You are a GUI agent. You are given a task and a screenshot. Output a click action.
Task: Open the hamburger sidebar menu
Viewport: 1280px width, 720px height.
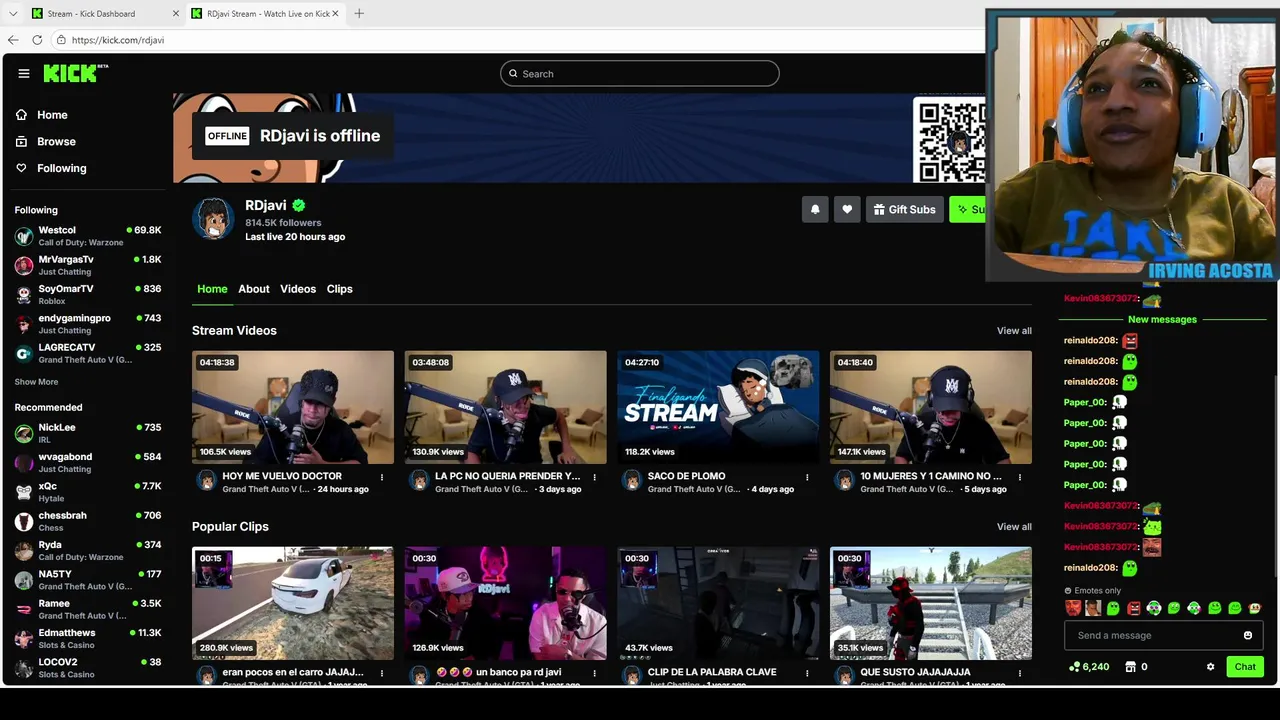pos(24,73)
